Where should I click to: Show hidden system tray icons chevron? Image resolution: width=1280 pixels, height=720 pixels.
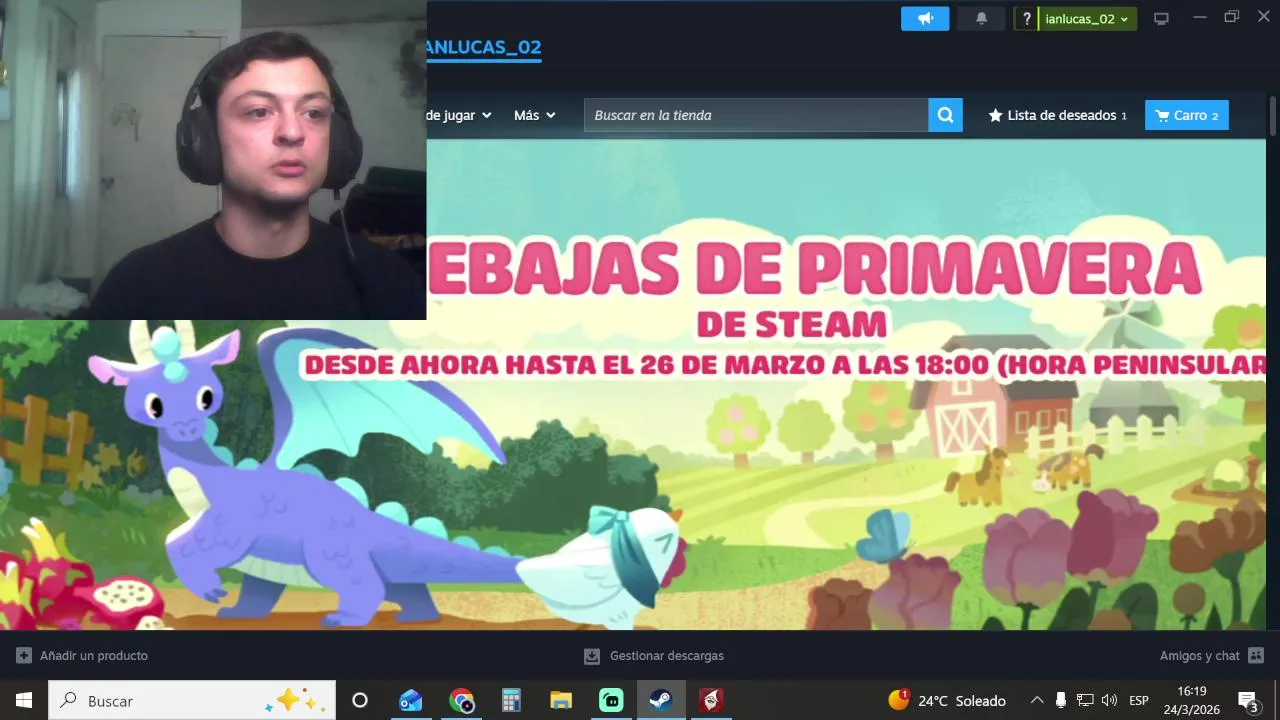click(x=1037, y=700)
